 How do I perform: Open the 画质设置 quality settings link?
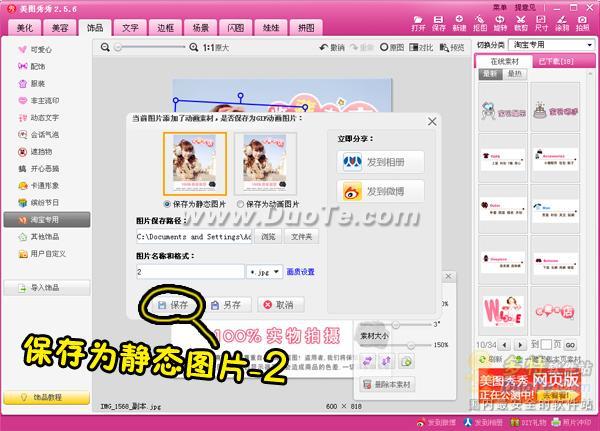[x=301, y=271]
